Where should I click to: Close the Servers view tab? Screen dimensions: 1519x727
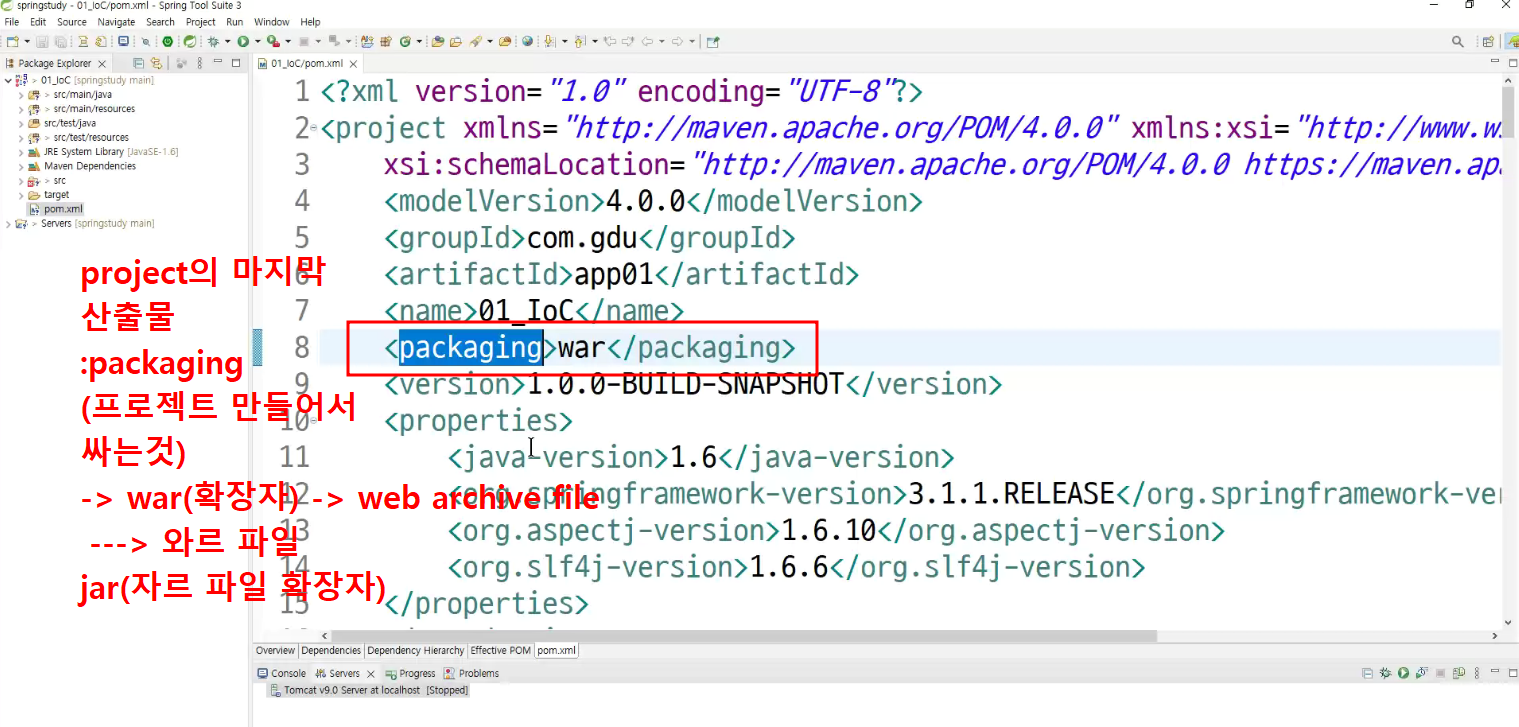[370, 674]
